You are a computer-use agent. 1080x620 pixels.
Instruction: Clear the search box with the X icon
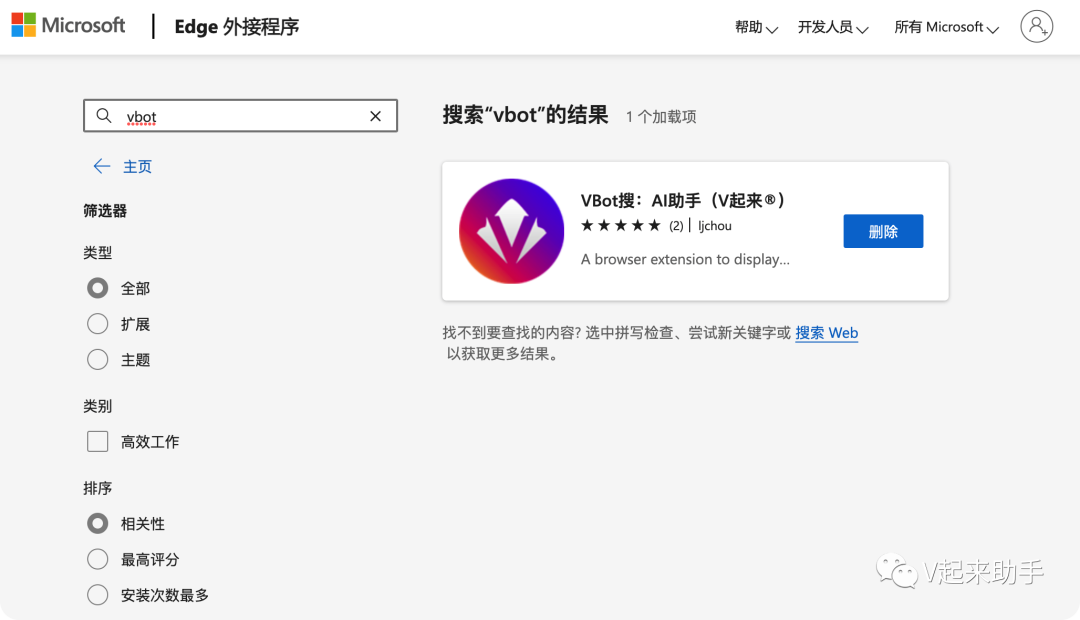click(x=375, y=115)
